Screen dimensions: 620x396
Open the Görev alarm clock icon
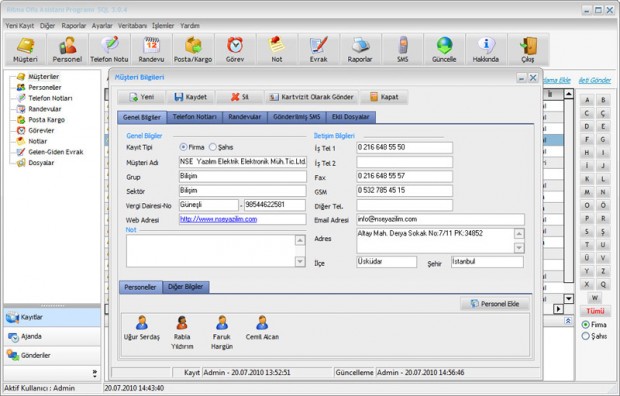tap(235, 49)
